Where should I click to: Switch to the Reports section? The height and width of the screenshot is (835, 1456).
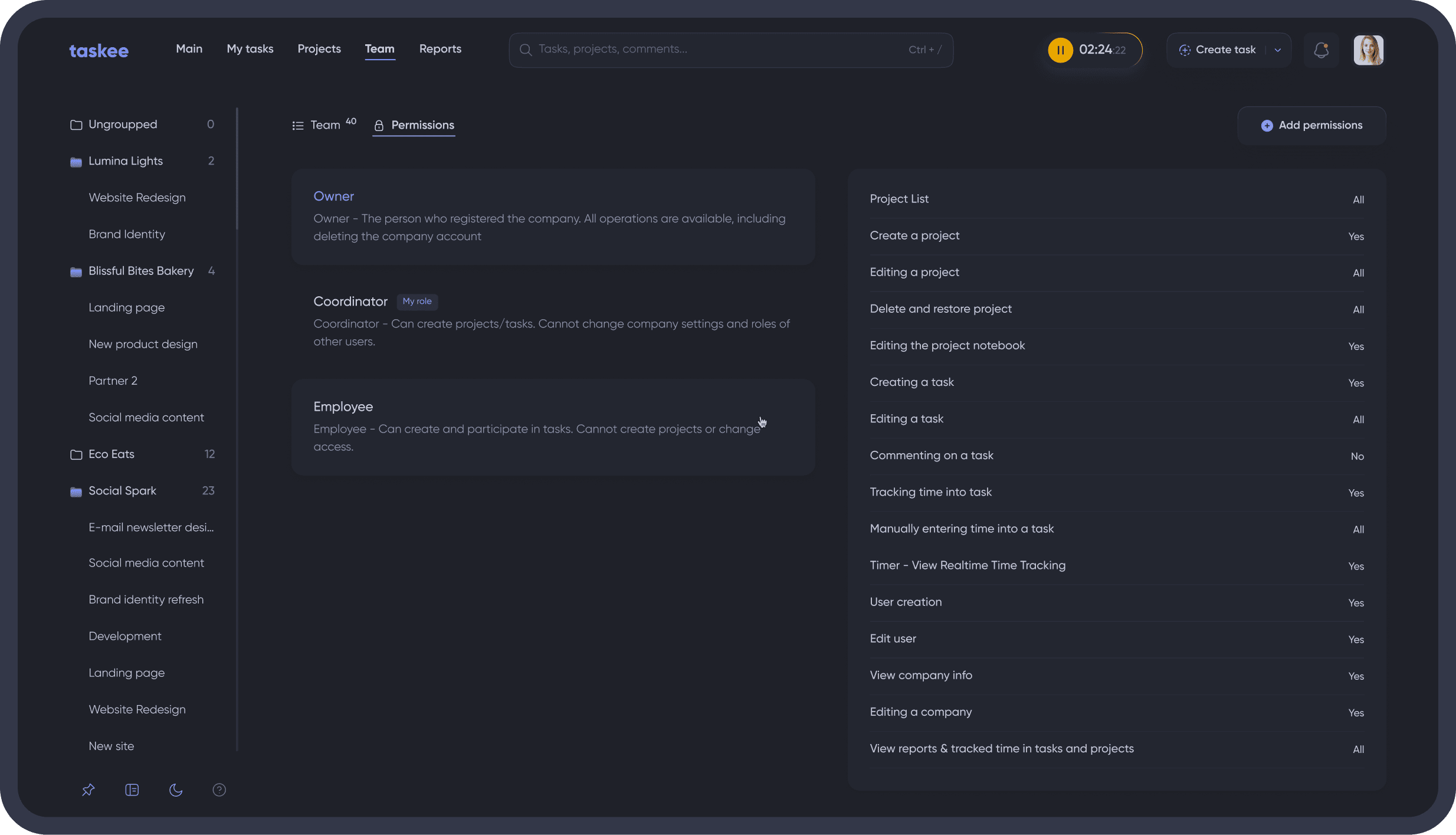[440, 49]
